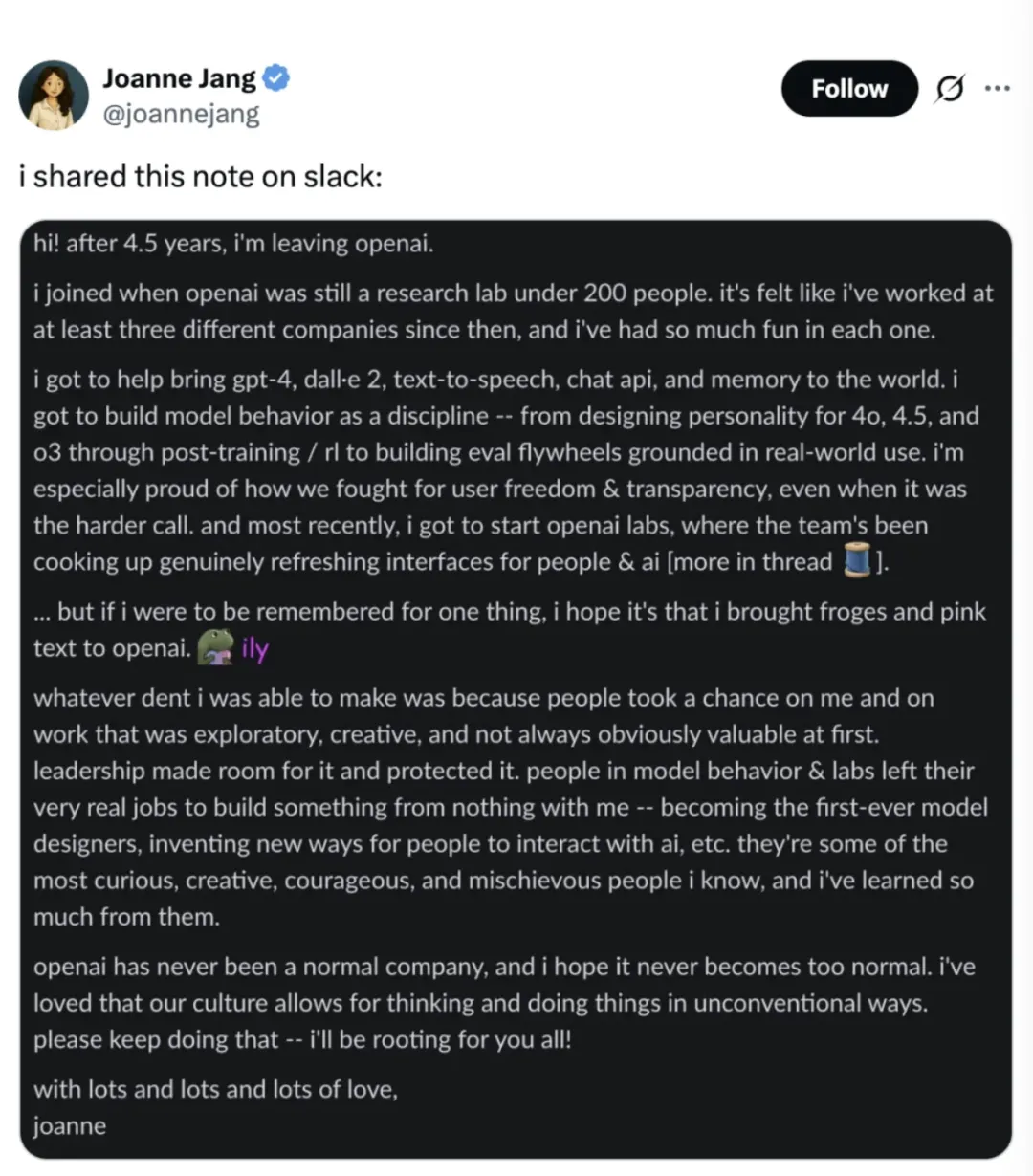
Task: Click the tweet text "i shared this note on slack:"
Action: tap(201, 177)
